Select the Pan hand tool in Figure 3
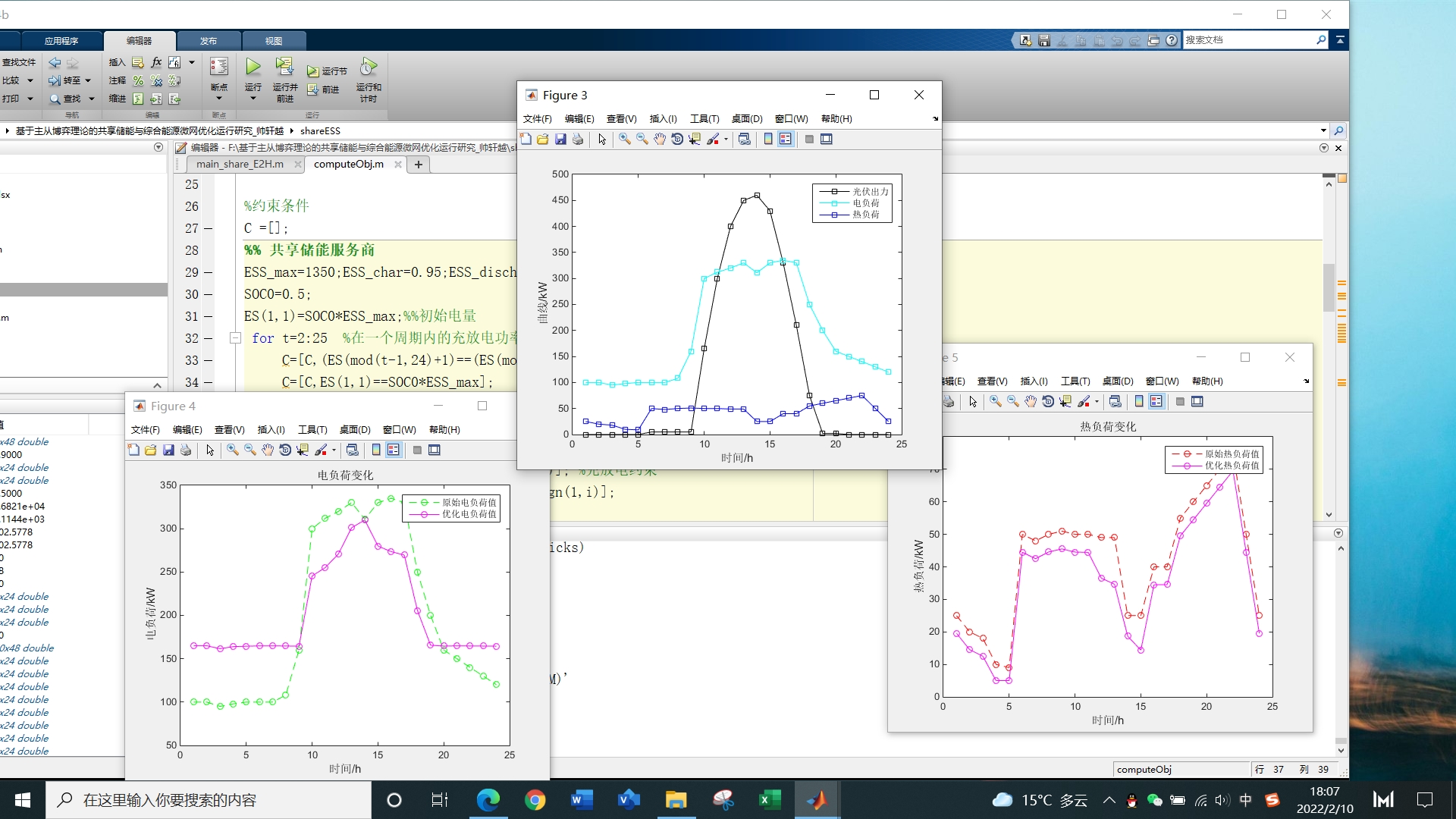This screenshot has width=1456, height=819. 660,139
